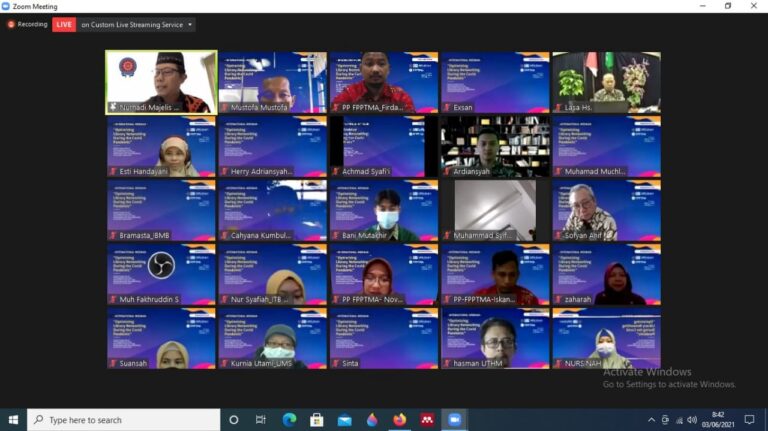Select Sofyan Arif participant tile
768x431 pixels.
(x=606, y=210)
